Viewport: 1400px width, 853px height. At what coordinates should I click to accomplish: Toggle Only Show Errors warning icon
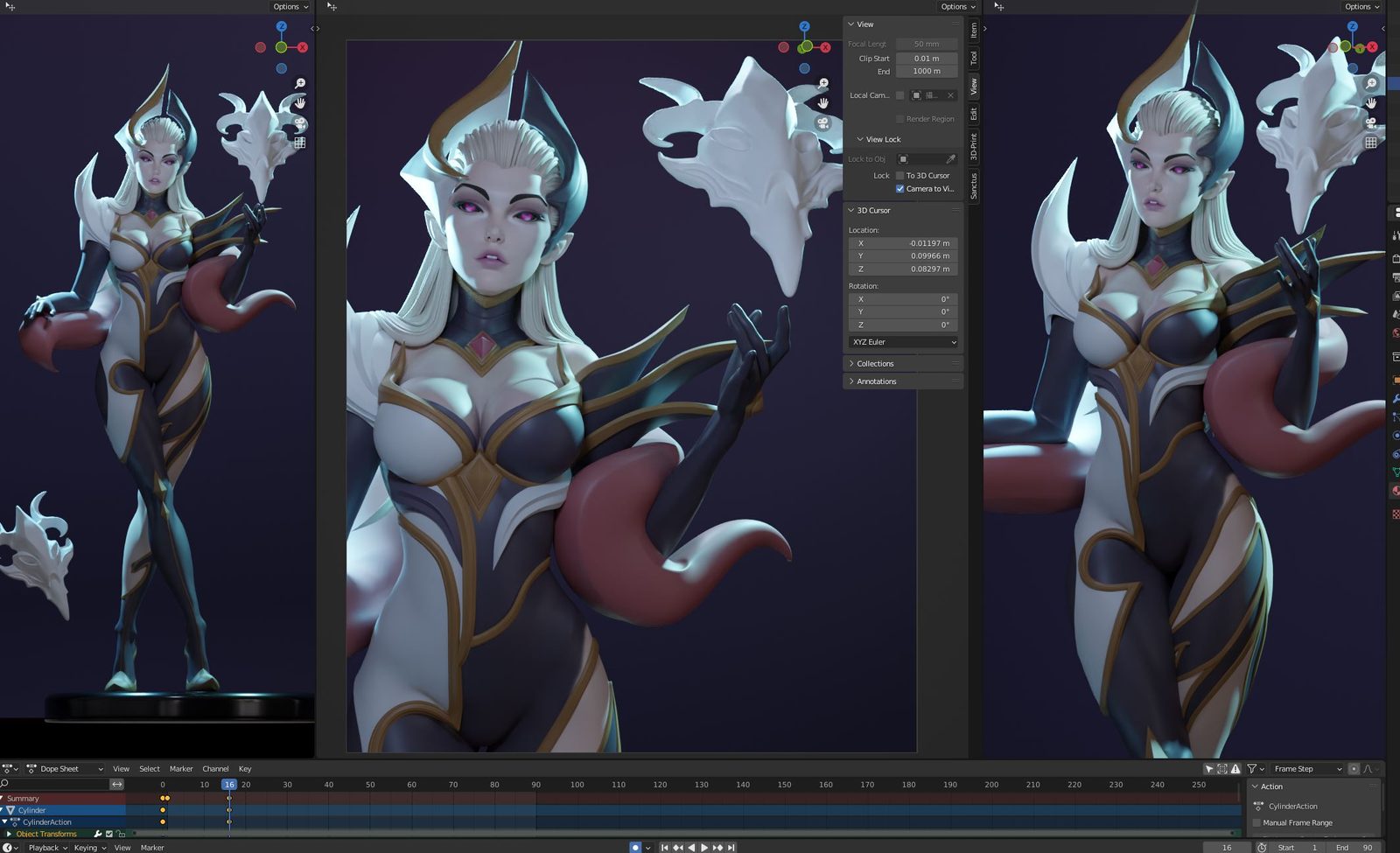pos(1235,769)
